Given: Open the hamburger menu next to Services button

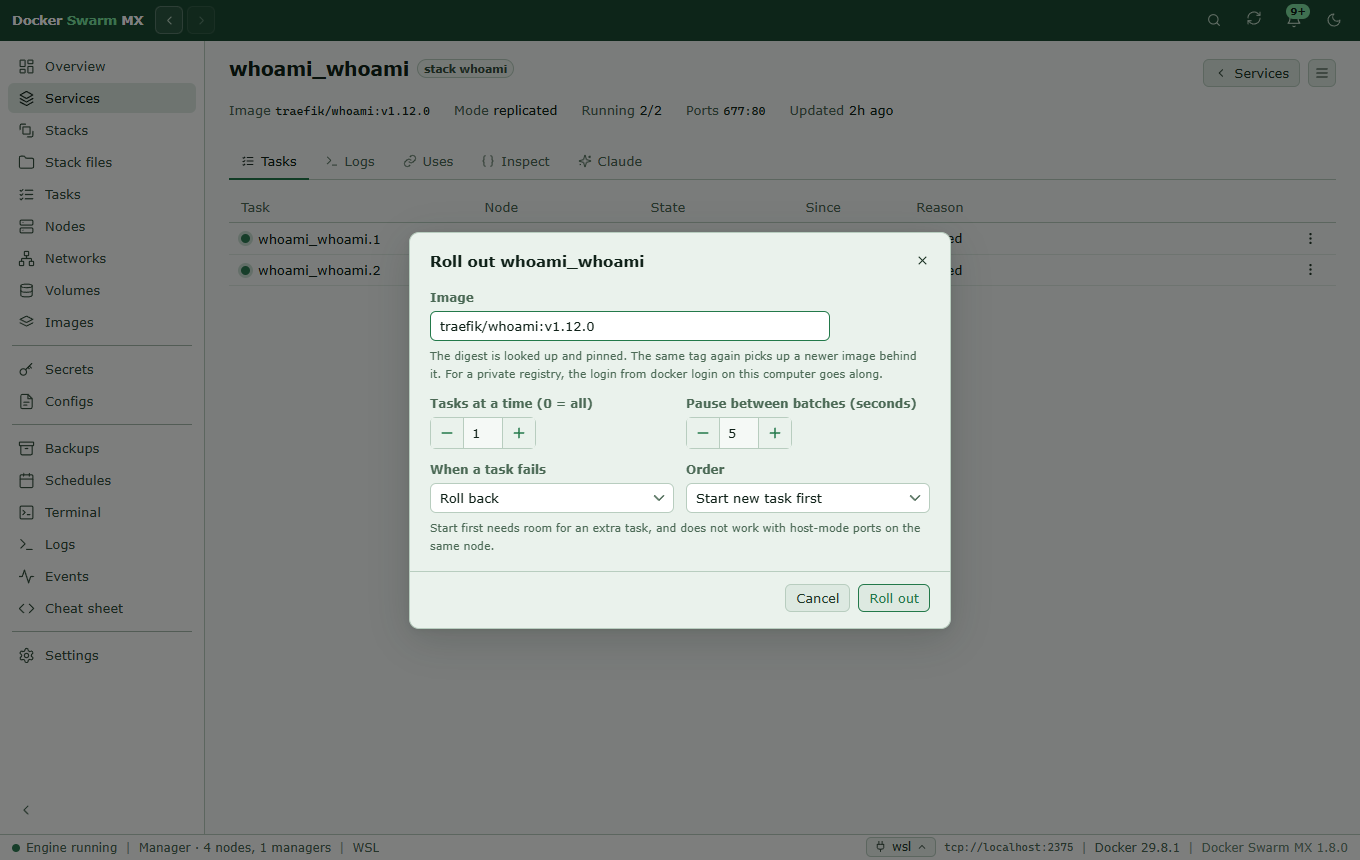Looking at the screenshot, I should pos(1322,73).
